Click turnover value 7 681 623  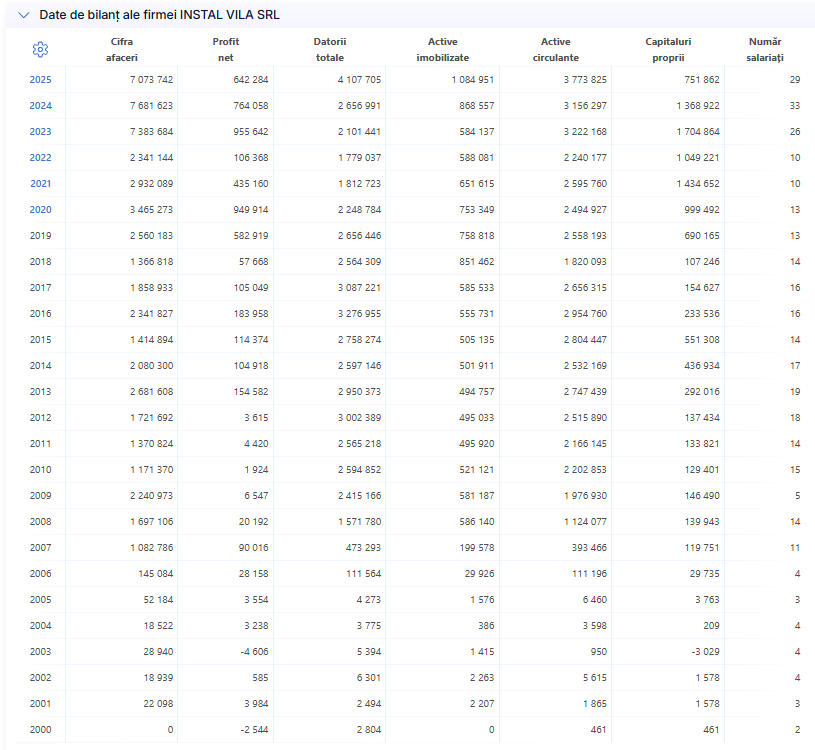pos(151,106)
